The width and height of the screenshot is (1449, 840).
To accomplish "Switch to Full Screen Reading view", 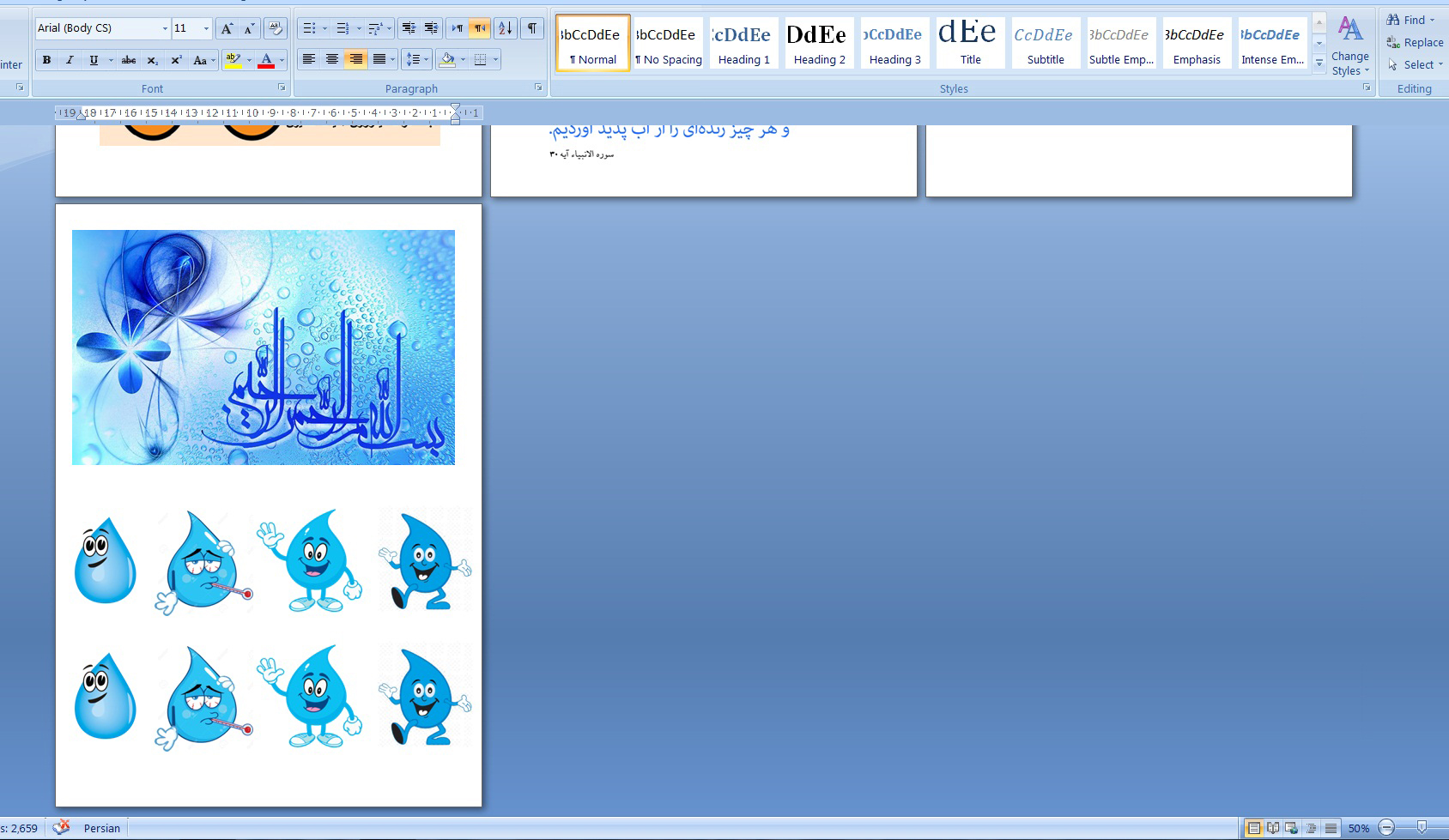I will (1273, 828).
